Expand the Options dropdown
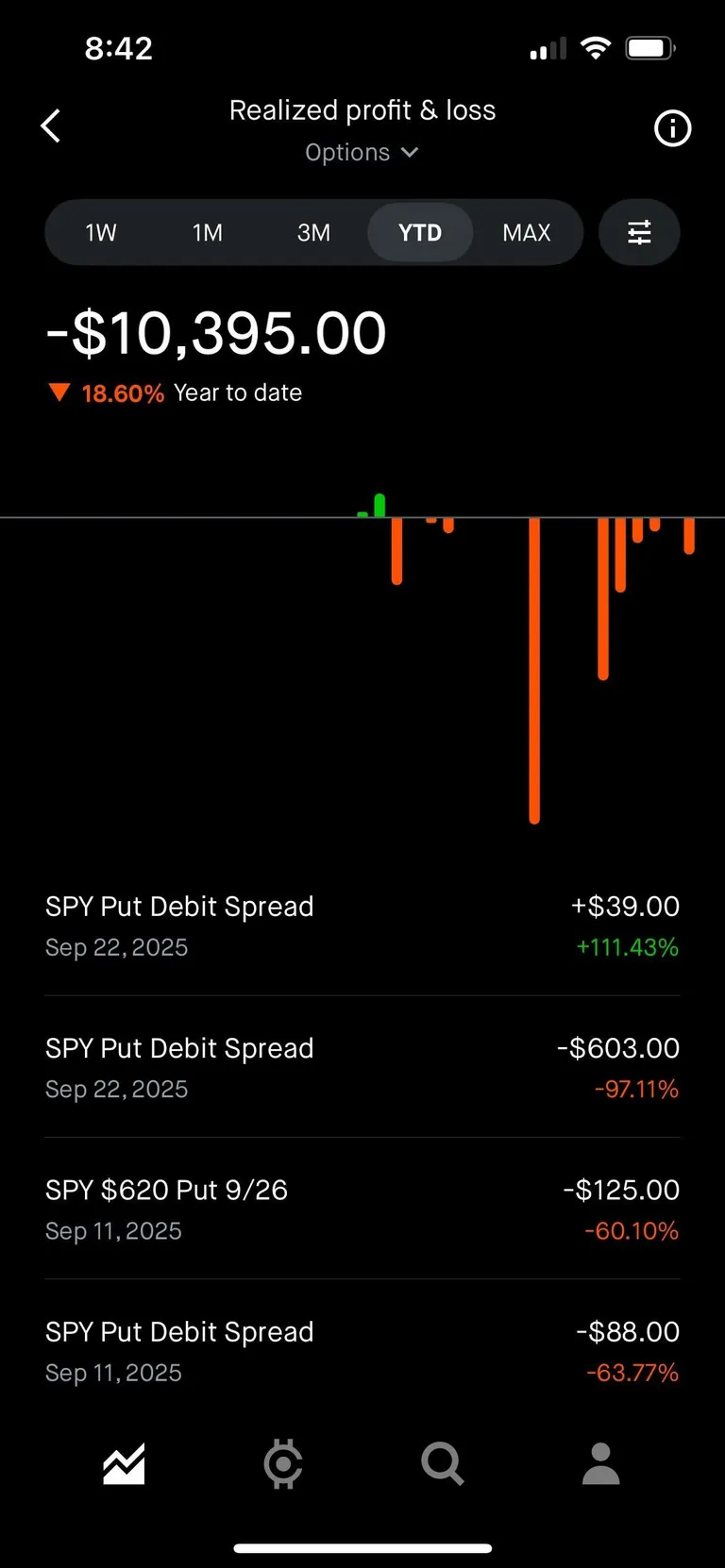The height and width of the screenshot is (1568, 725). (348, 153)
